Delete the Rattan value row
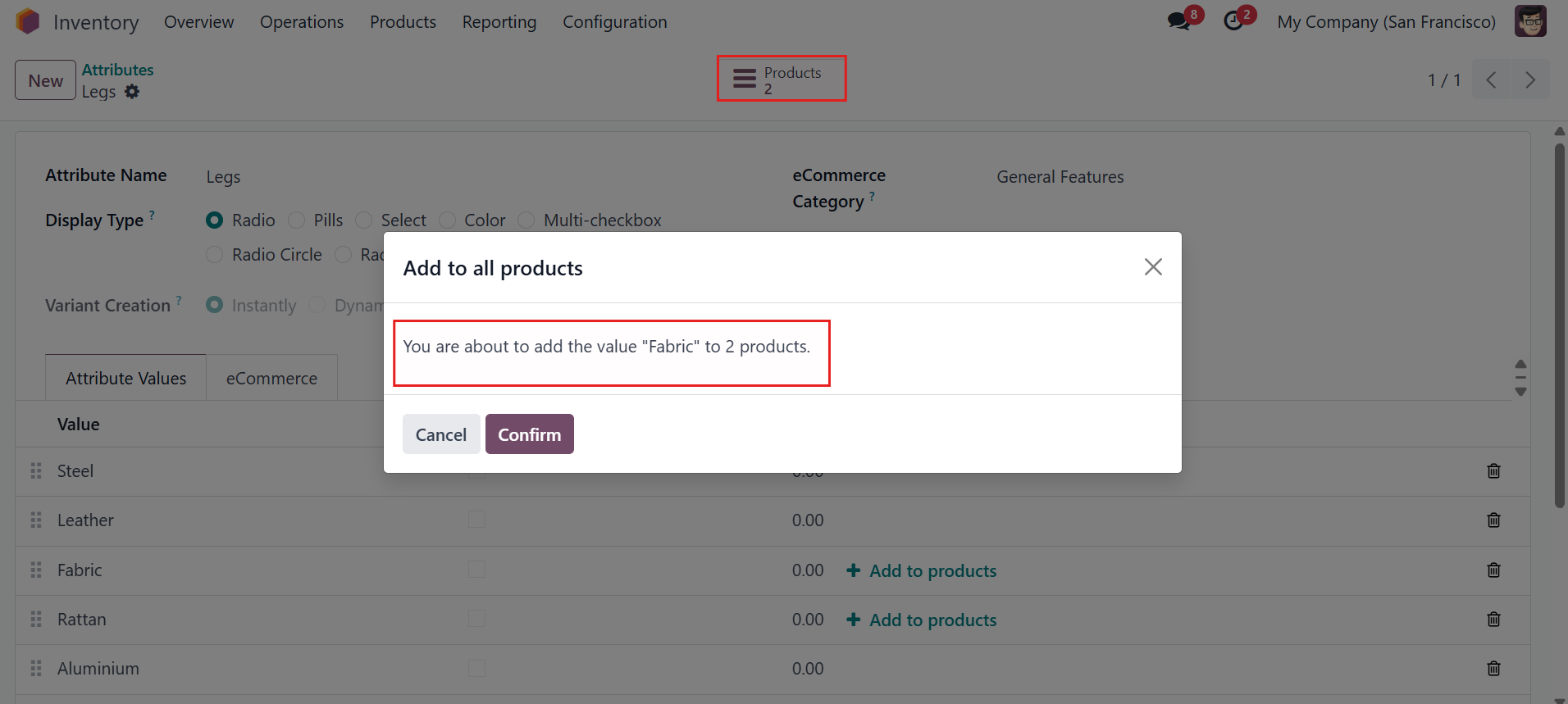Screen dimensions: 1568x704 coord(1493,620)
